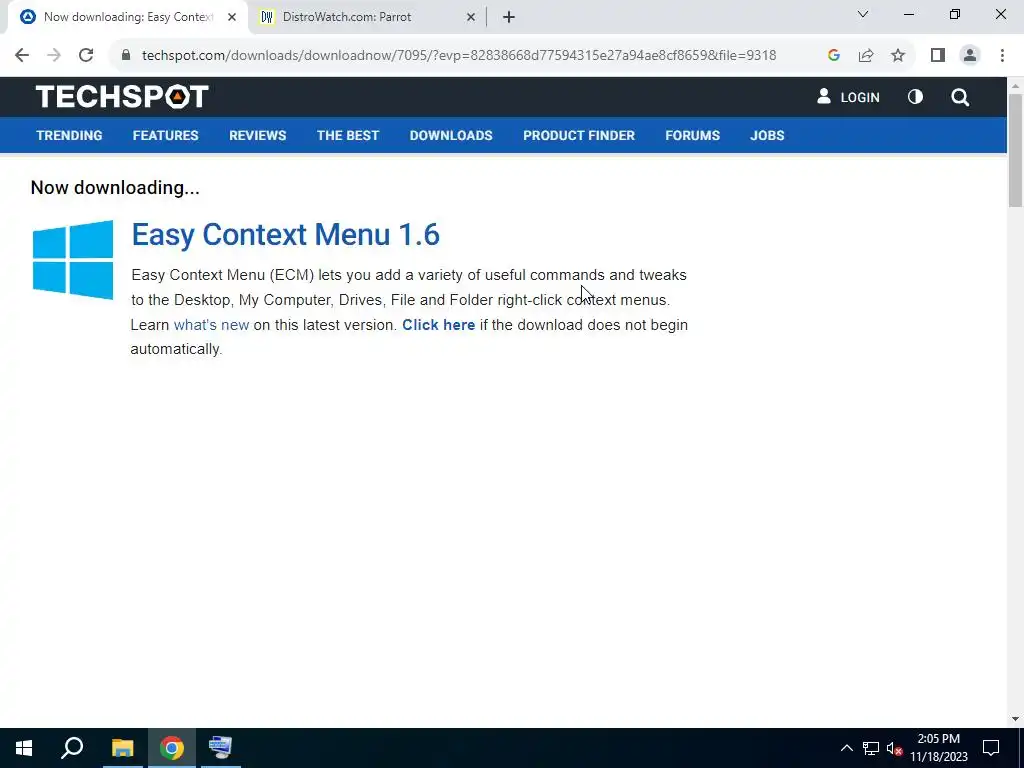Open the Chrome side panel
Image resolution: width=1024 pixels, height=768 pixels.
(x=938, y=56)
